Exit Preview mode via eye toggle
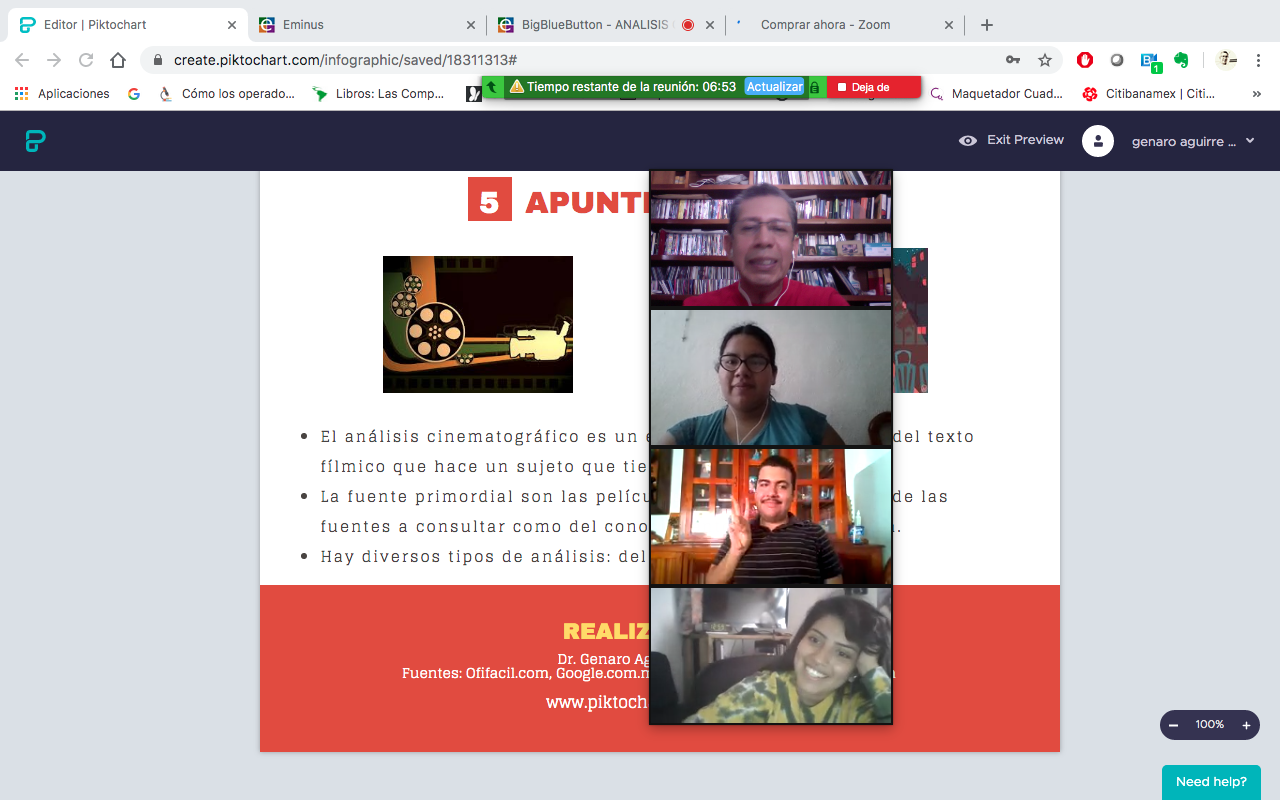1280x800 pixels. [1011, 140]
